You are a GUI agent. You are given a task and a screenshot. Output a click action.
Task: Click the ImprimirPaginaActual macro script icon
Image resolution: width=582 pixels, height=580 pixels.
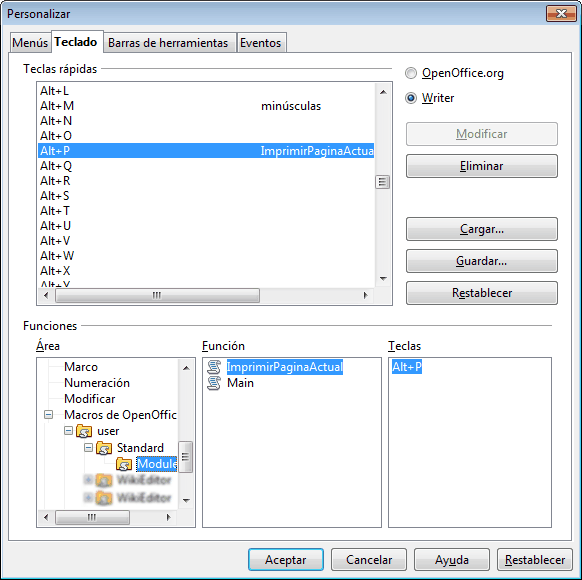tap(214, 367)
